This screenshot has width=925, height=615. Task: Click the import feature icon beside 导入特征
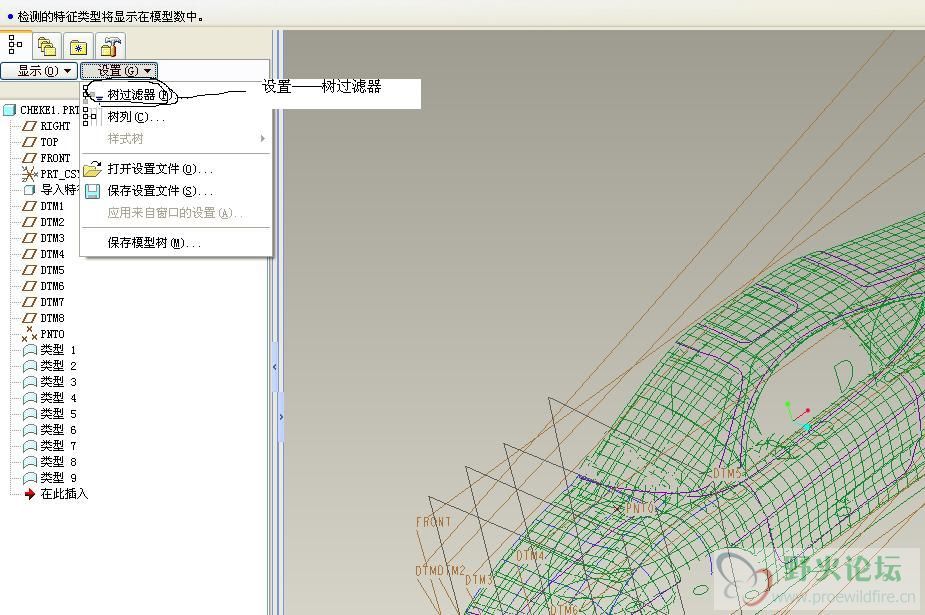(x=29, y=190)
